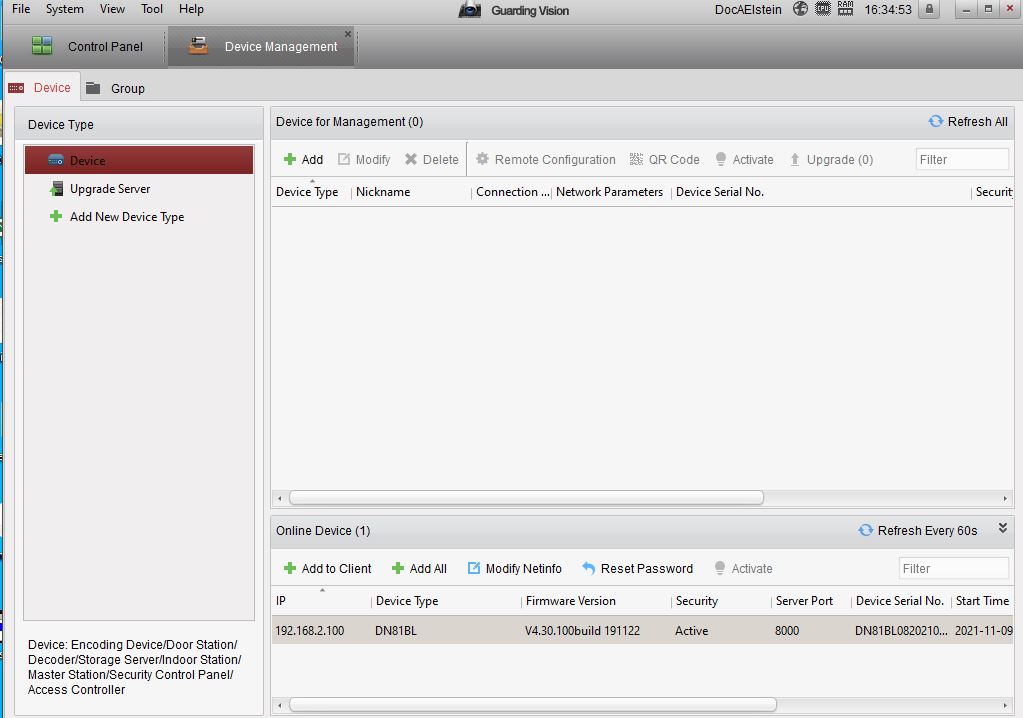Click the Refresh All button
Screen dimensions: 1023x718
968,121
